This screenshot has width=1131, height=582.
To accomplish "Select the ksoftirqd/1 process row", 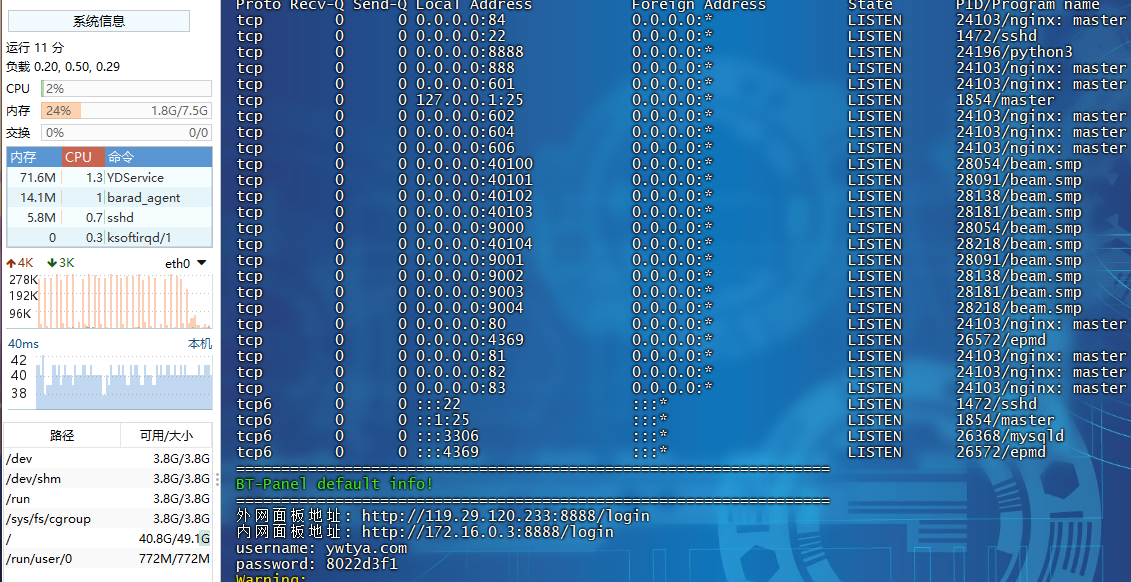I will click(x=110, y=237).
